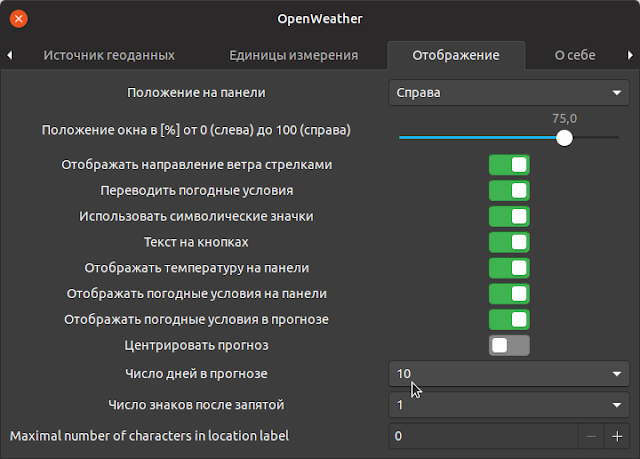Disable Переводить погодные условия switch
The width and height of the screenshot is (640, 459).
pyautogui.click(x=509, y=191)
